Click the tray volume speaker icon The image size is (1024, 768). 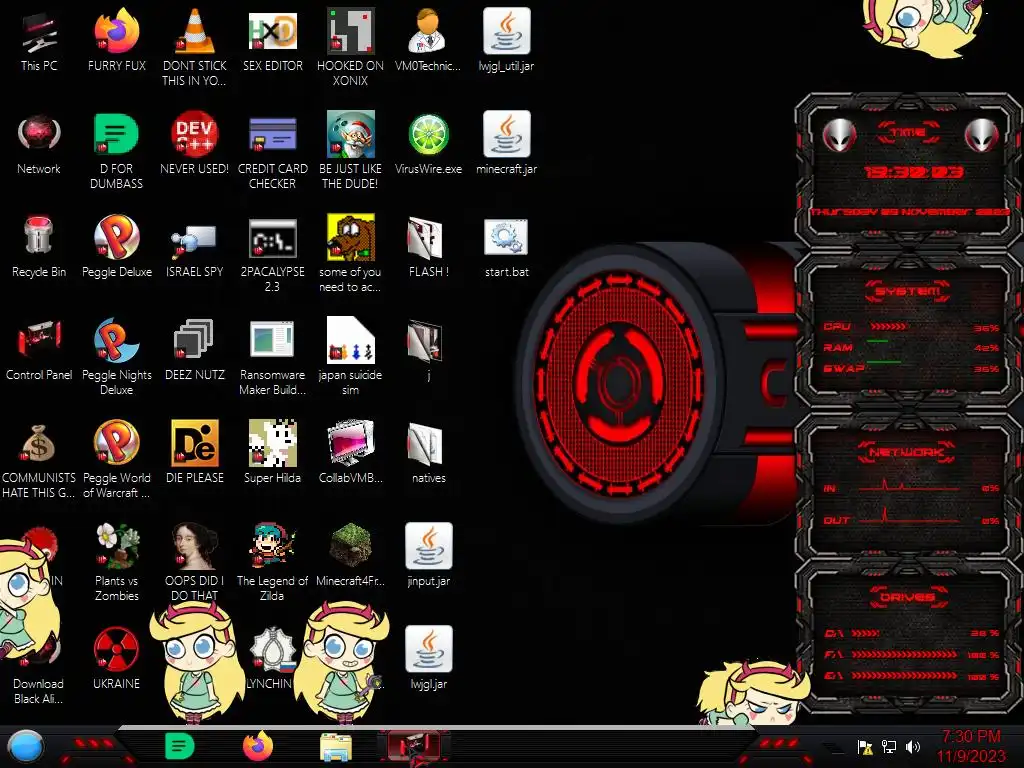[913, 746]
